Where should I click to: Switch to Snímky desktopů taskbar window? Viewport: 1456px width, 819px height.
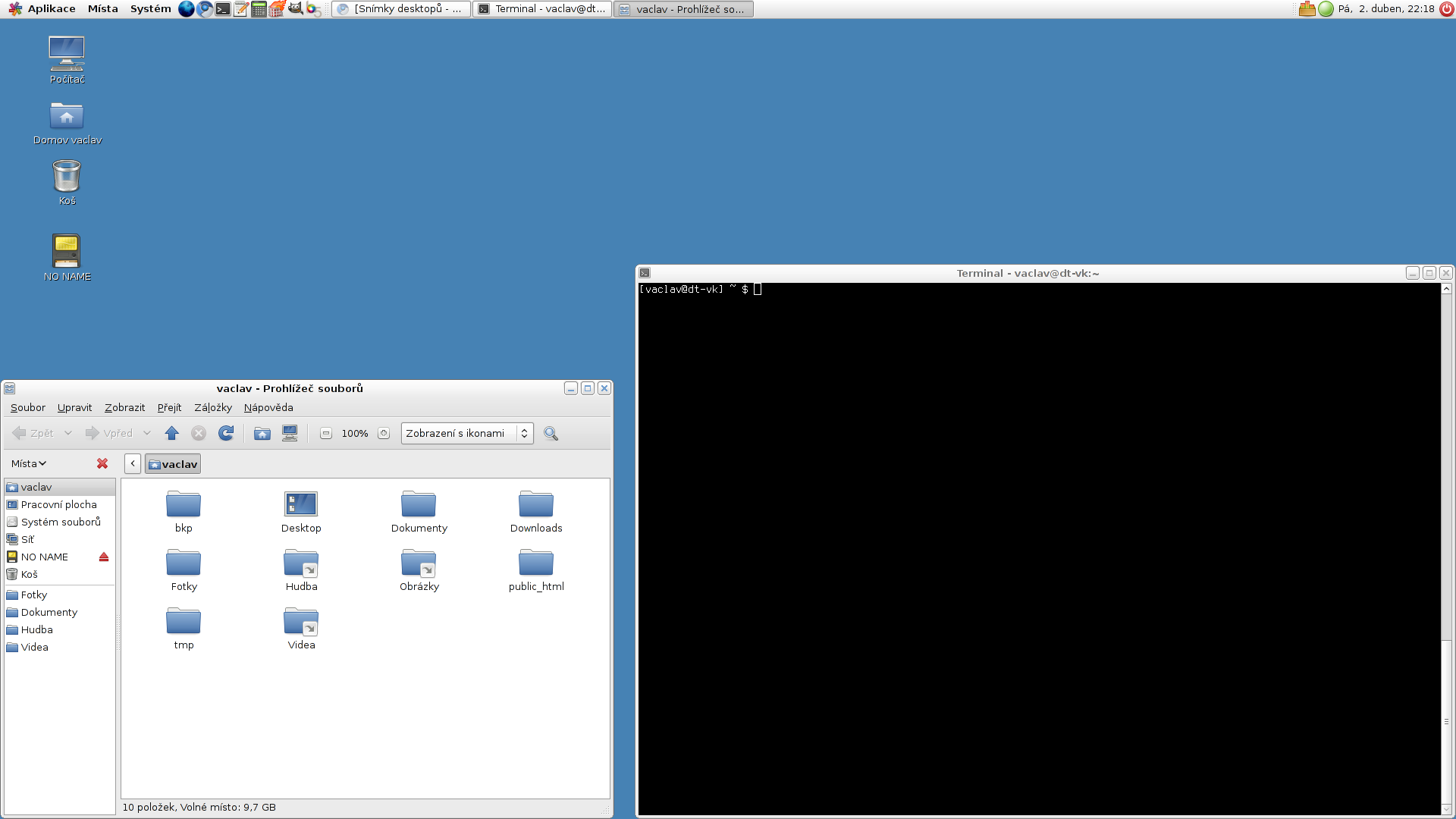tap(401, 9)
